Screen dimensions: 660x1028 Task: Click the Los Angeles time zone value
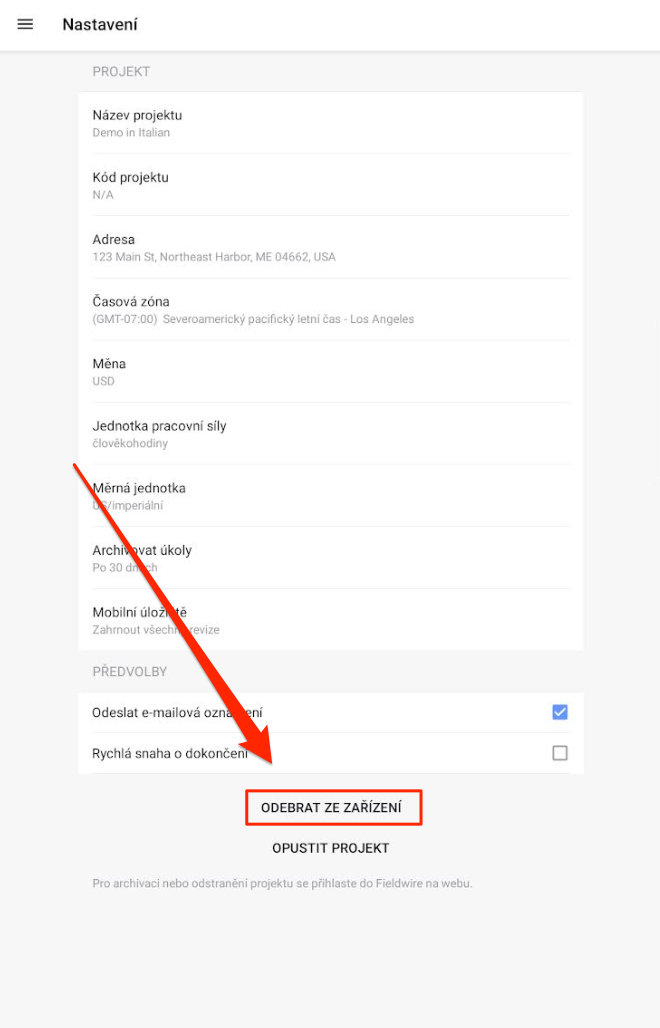pyautogui.click(x=253, y=319)
